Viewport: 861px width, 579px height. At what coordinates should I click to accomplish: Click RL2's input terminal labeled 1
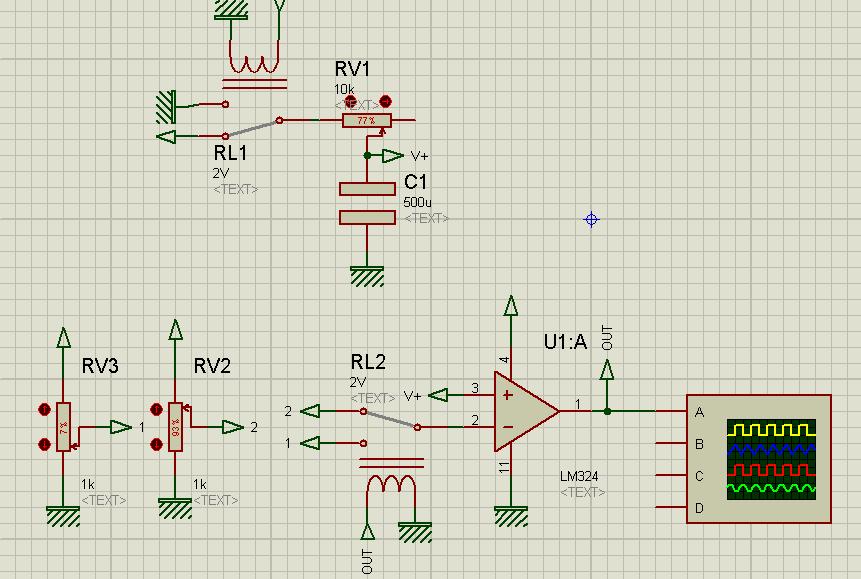[310, 443]
